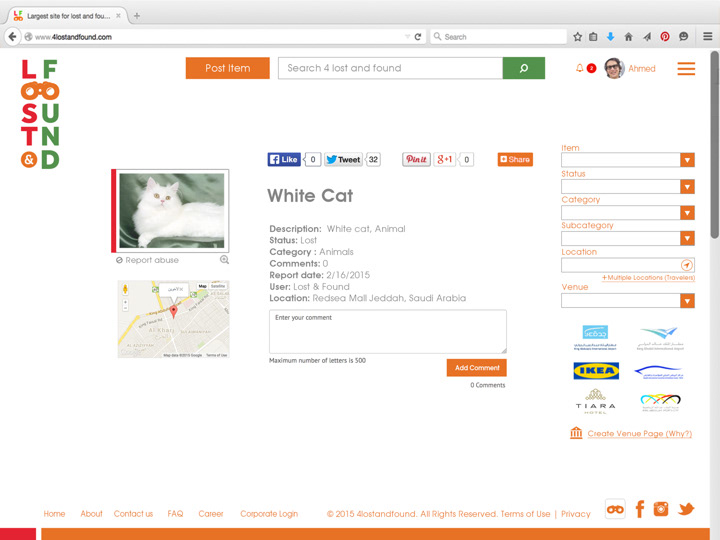
Task: Open Privacy footer link
Action: coord(575,514)
